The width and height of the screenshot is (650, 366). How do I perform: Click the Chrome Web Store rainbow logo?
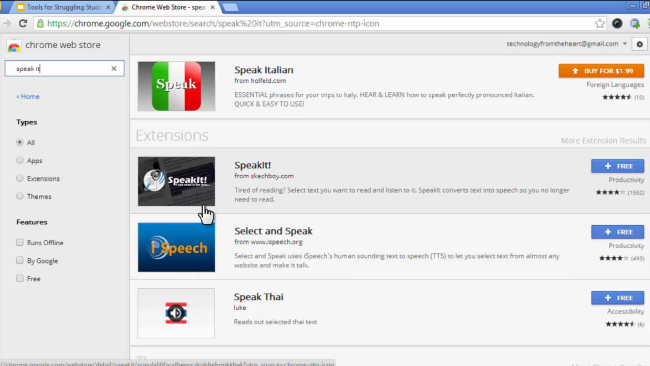click(x=14, y=45)
